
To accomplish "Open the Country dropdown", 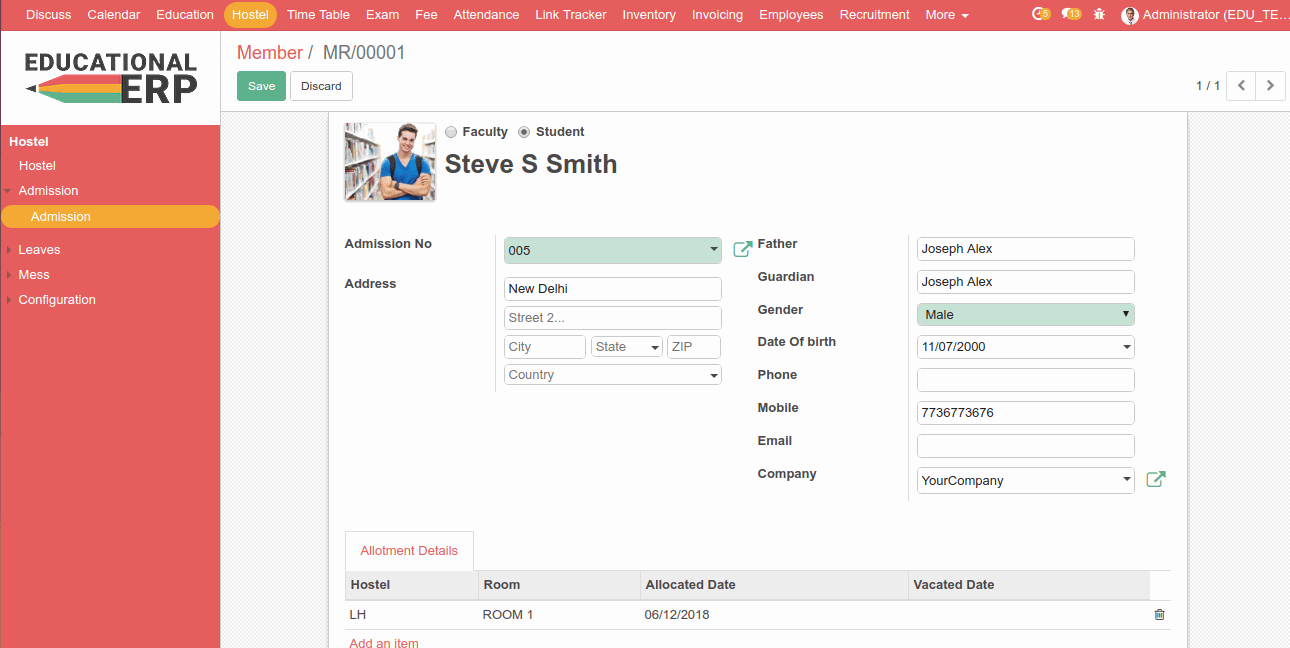I will [612, 375].
